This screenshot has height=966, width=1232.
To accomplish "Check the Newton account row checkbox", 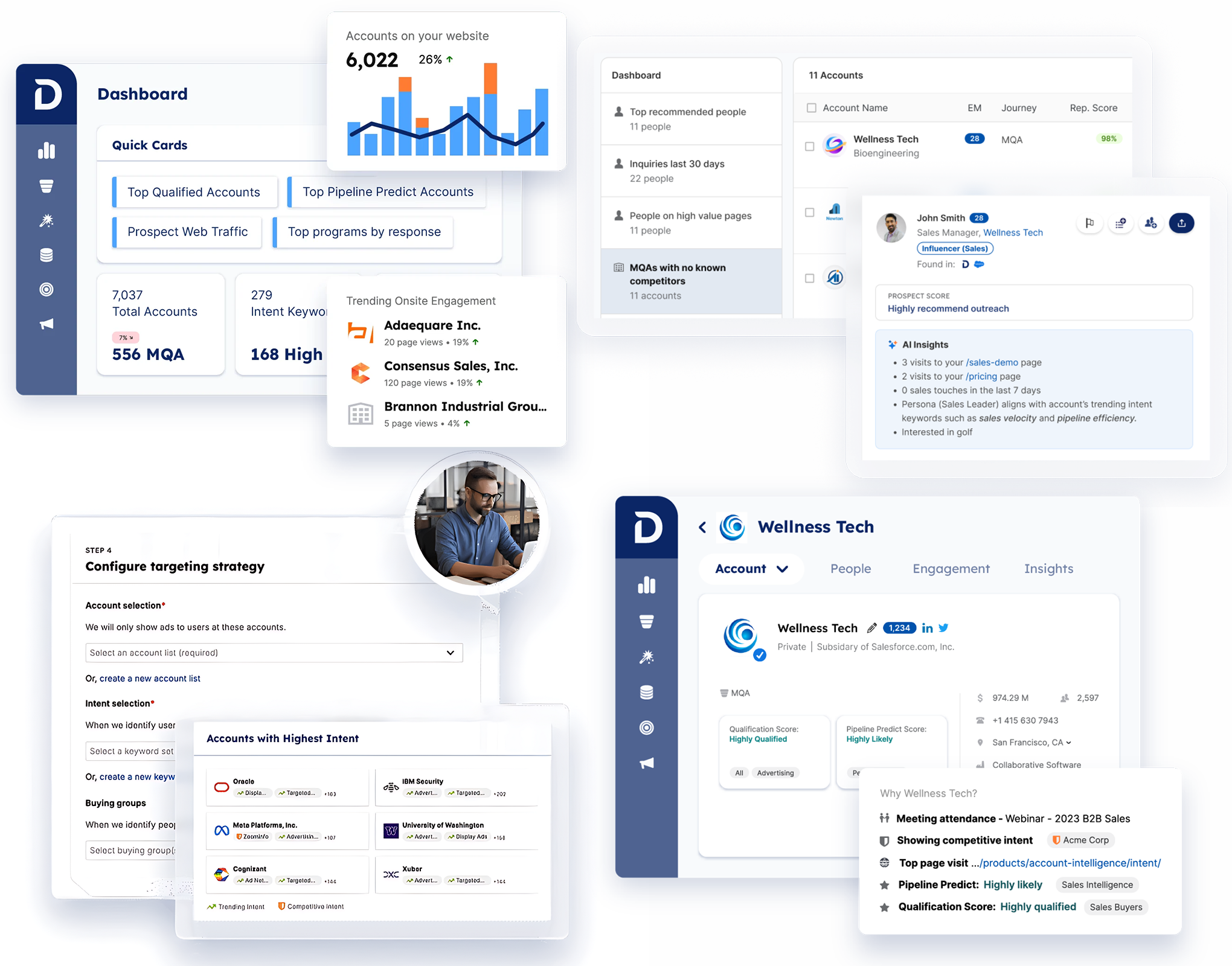I will point(810,213).
